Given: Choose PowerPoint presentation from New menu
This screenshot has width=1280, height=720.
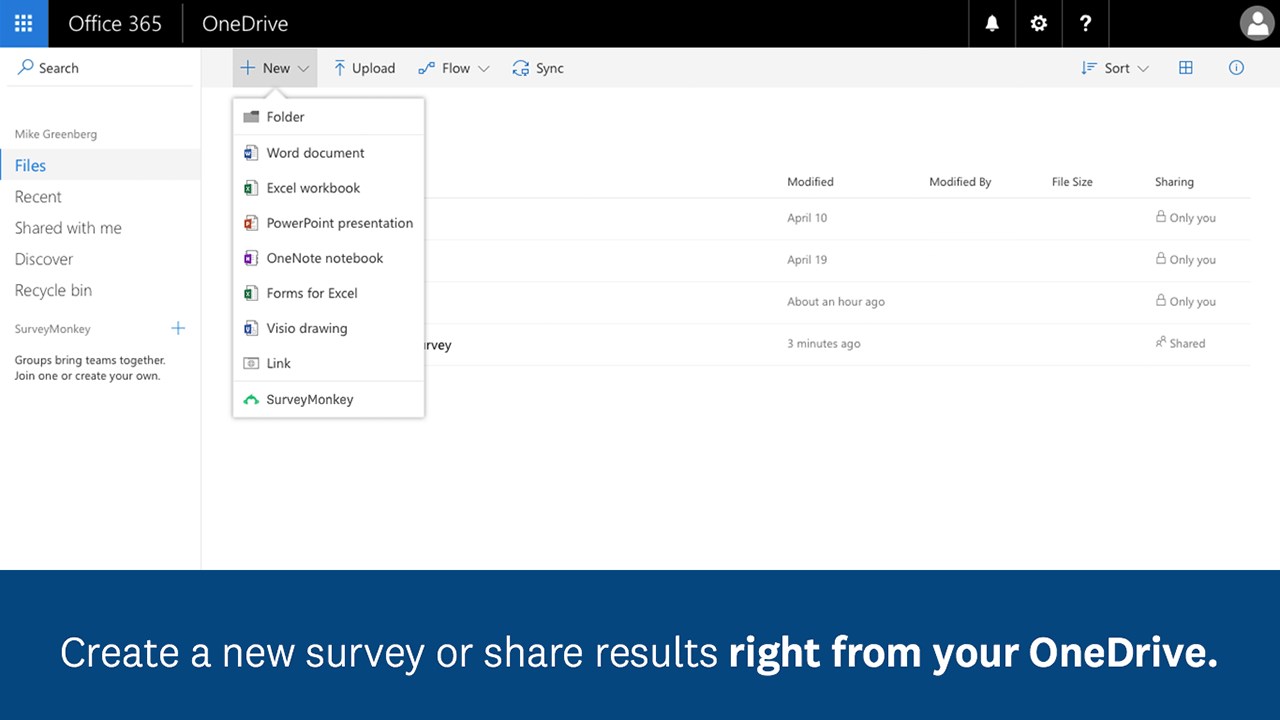Looking at the screenshot, I should click(x=328, y=223).
